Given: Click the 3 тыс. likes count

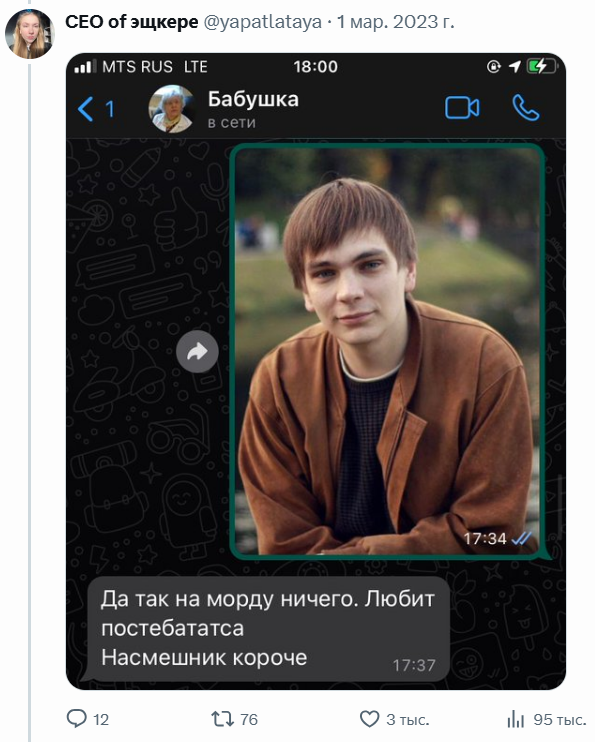Looking at the screenshot, I should (x=408, y=720).
